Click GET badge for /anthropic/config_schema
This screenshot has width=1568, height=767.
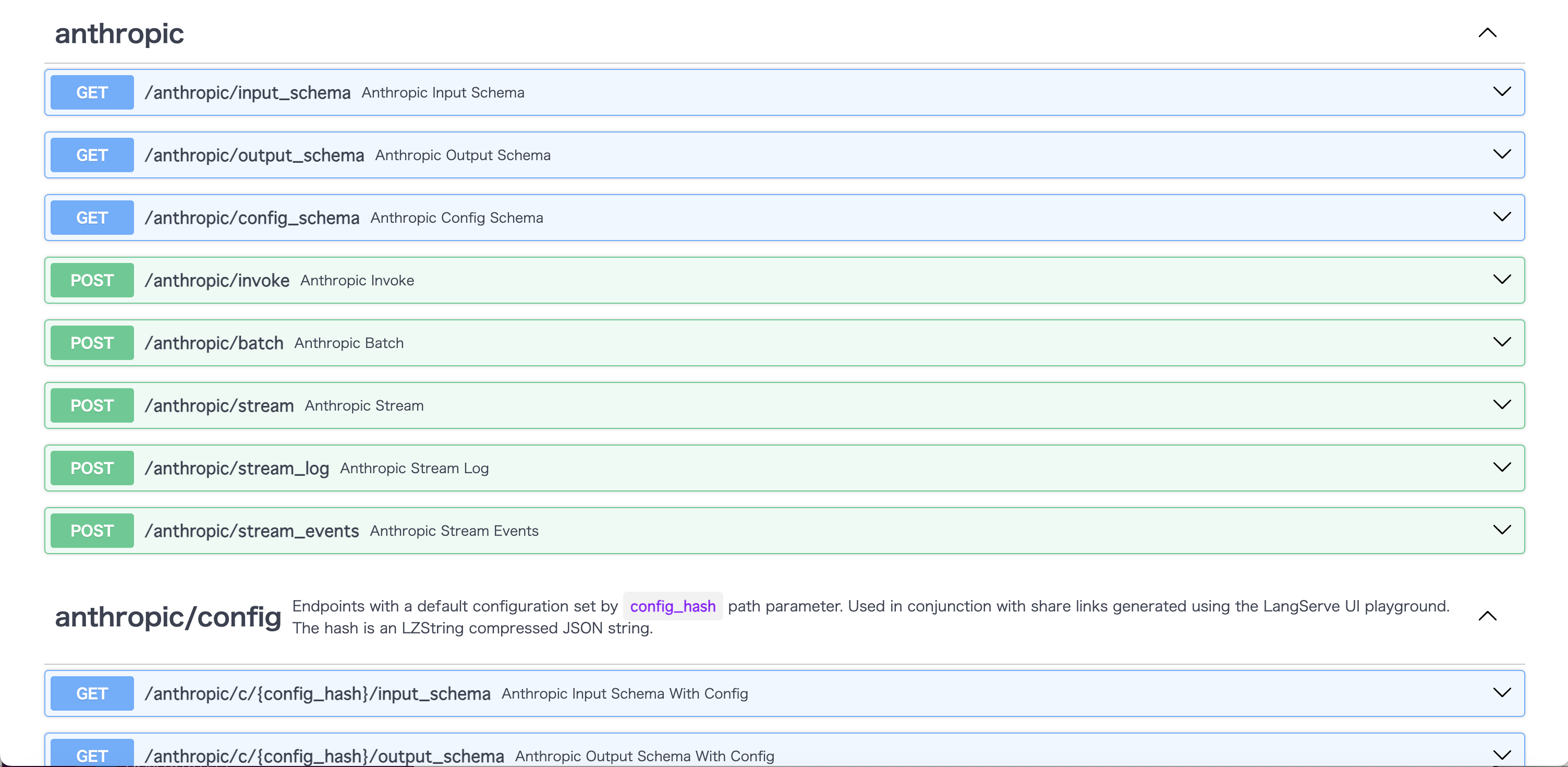pos(92,218)
